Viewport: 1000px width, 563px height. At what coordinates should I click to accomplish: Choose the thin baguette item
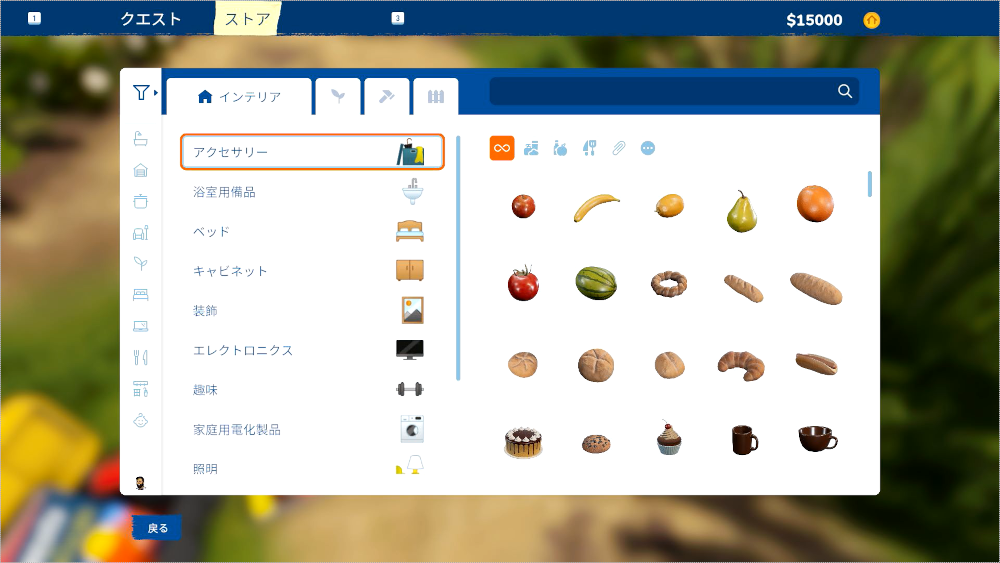tap(744, 289)
